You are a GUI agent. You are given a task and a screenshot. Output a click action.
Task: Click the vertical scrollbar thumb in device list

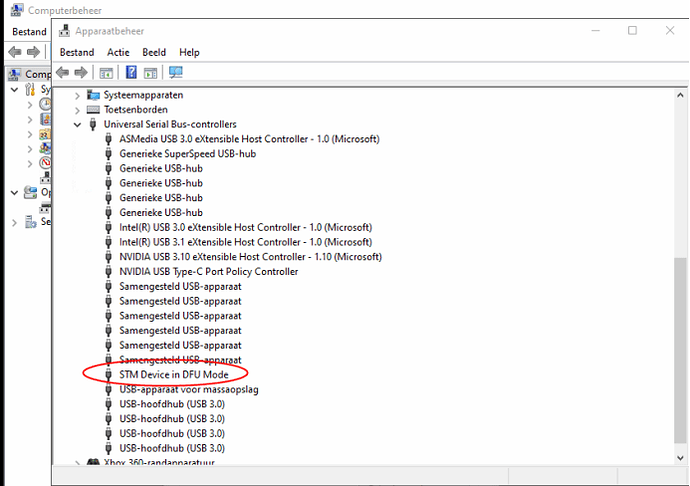680,351
